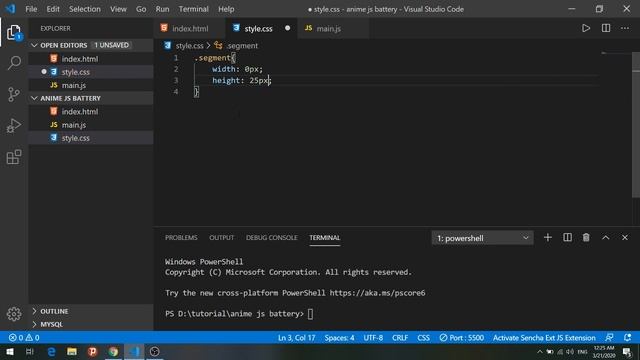Screen dimensions: 640x360
Task: Open the Explorer view in activity bar
Action: click(x=14, y=32)
